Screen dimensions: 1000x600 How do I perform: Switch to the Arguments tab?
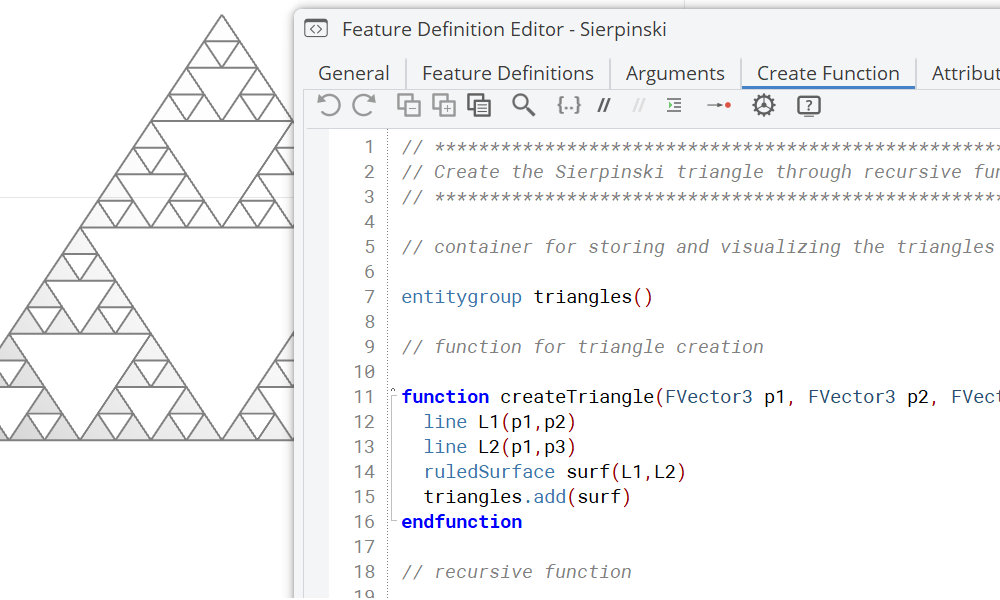(x=675, y=73)
